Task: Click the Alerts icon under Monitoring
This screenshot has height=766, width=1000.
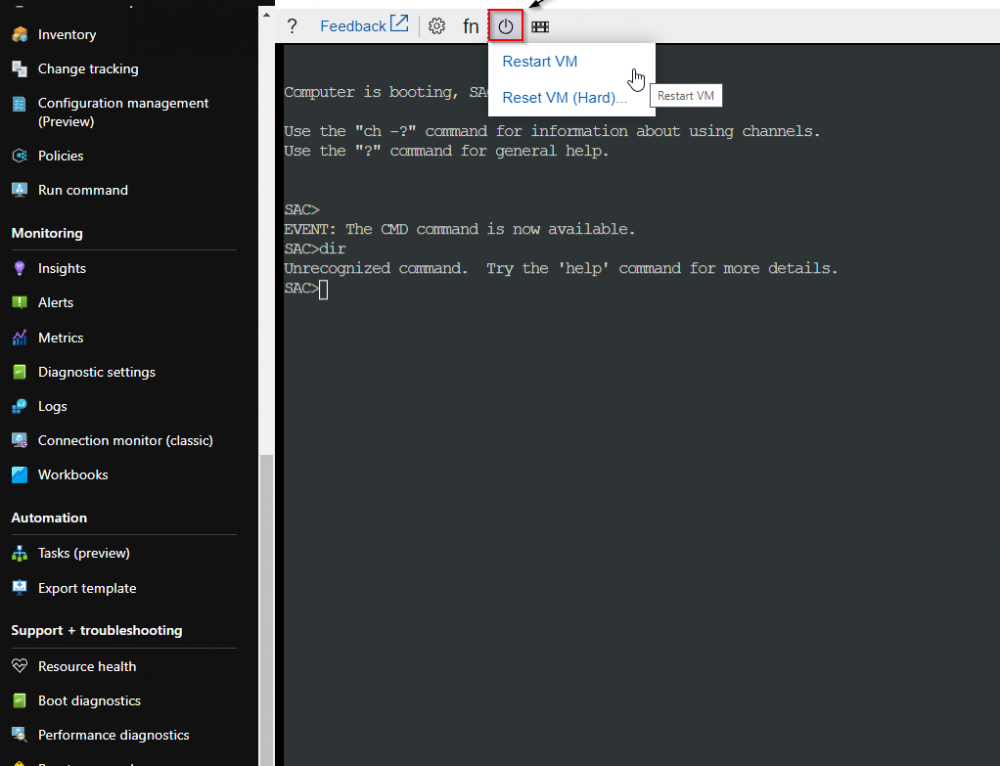Action: pyautogui.click(x=20, y=302)
